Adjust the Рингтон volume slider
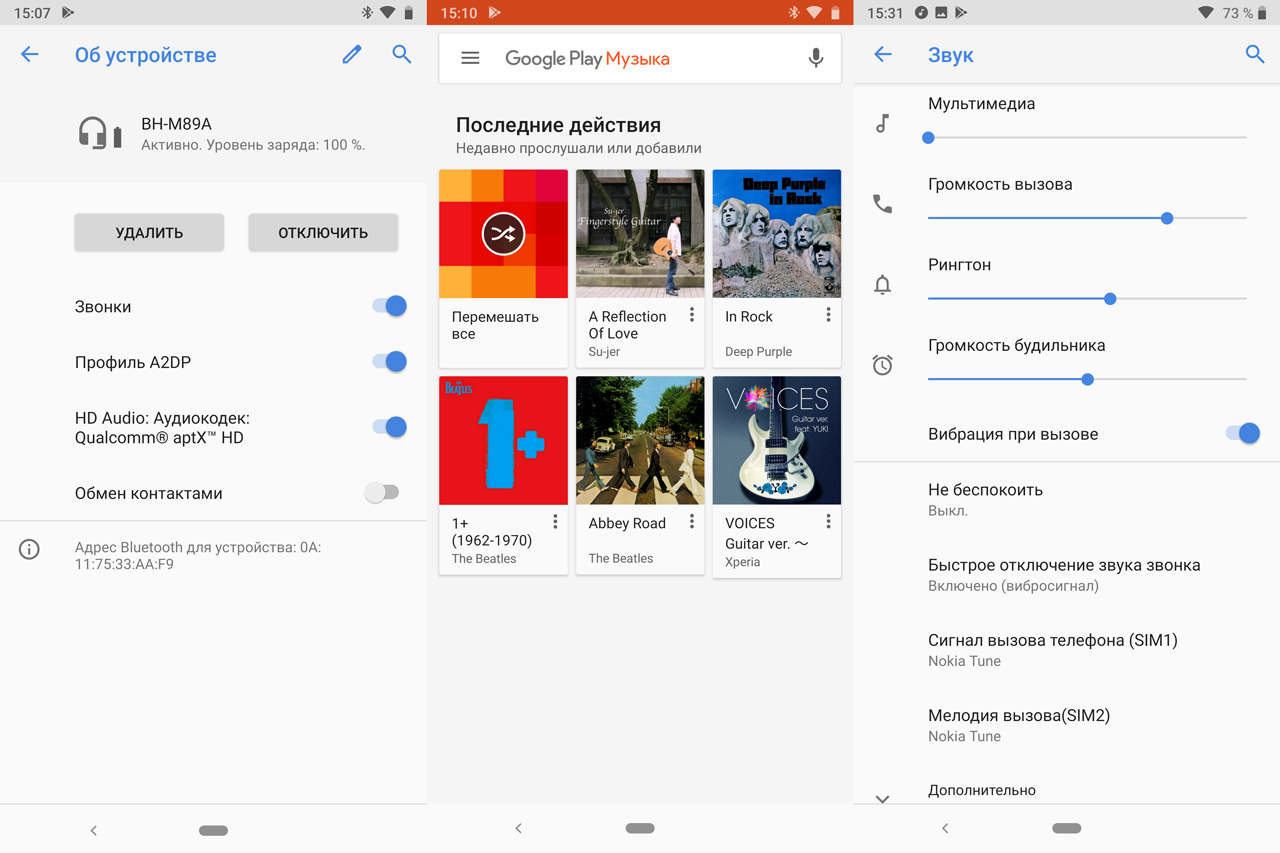This screenshot has height=853, width=1280. (1087, 298)
